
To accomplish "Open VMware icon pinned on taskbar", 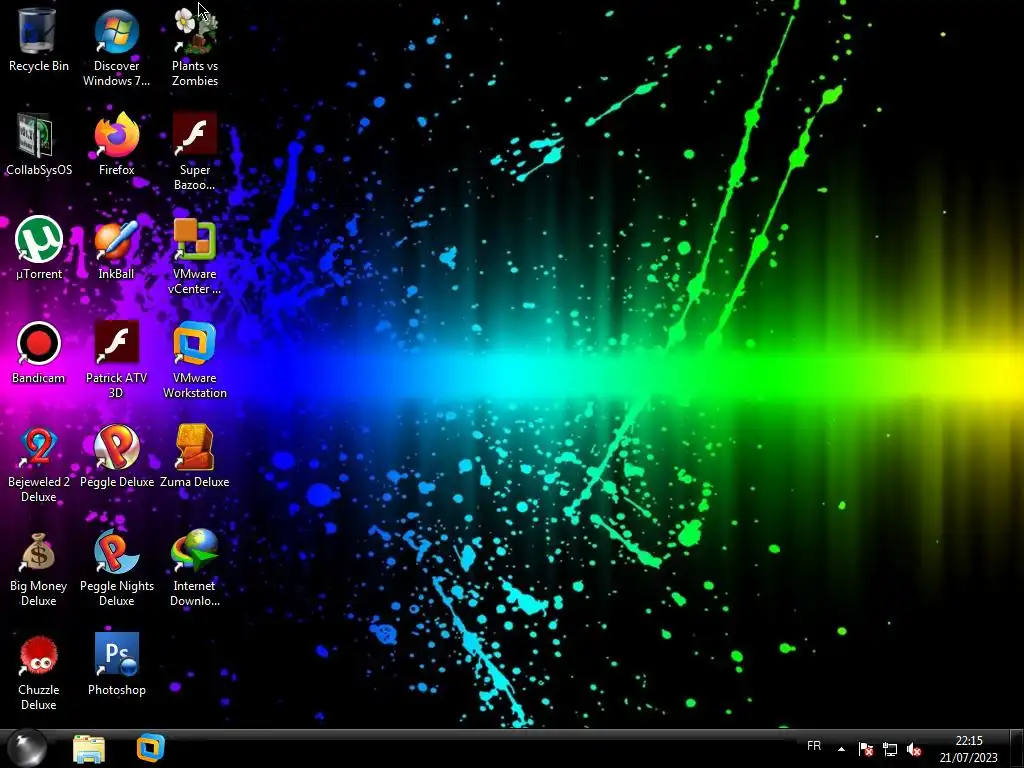I will pyautogui.click(x=151, y=748).
